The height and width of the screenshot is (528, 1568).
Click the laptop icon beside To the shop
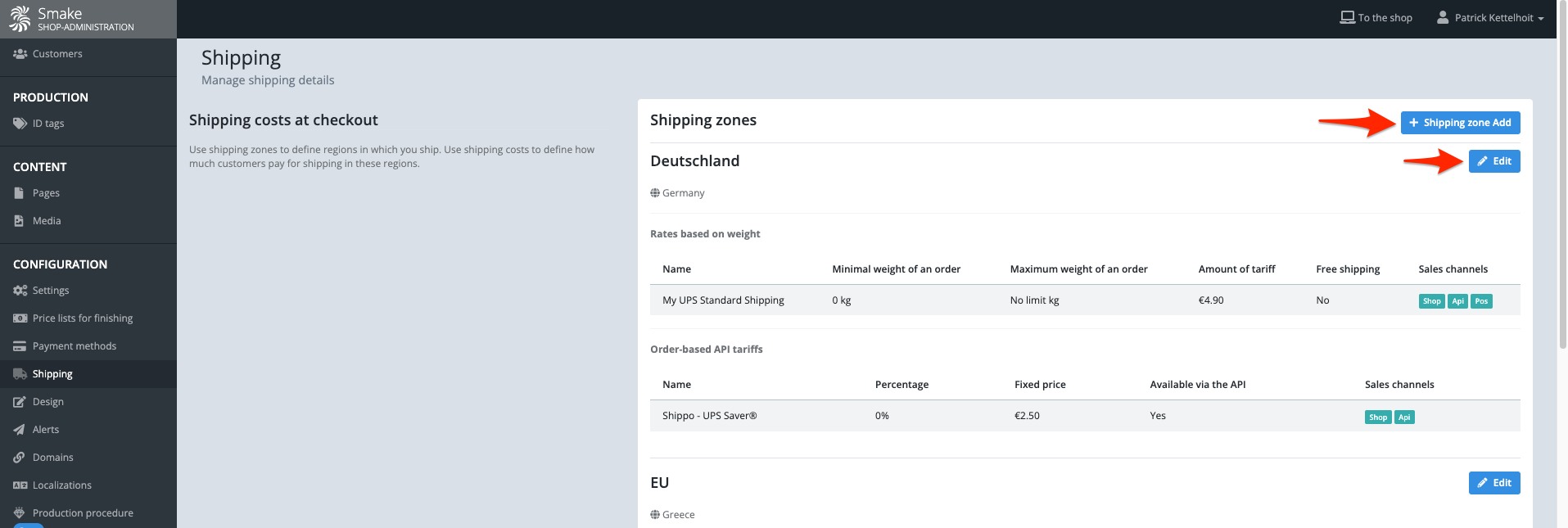tap(1347, 17)
